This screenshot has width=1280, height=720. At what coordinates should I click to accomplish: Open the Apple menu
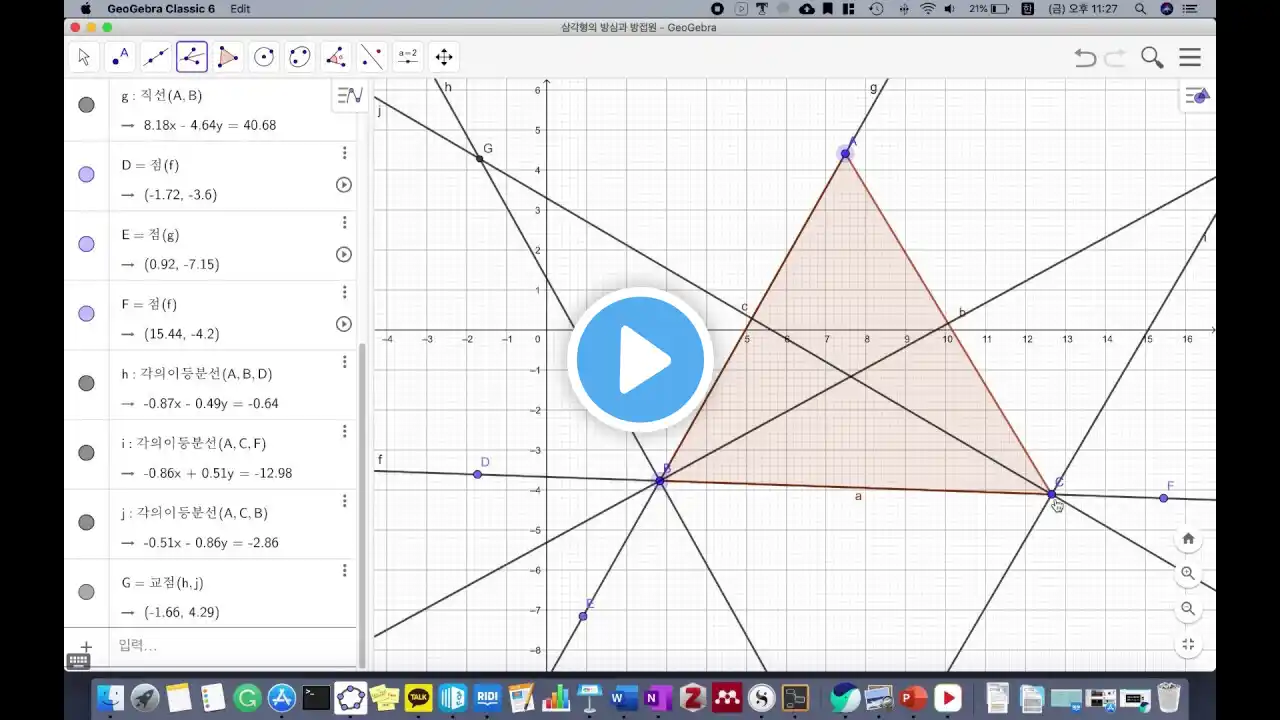pyautogui.click(x=86, y=8)
